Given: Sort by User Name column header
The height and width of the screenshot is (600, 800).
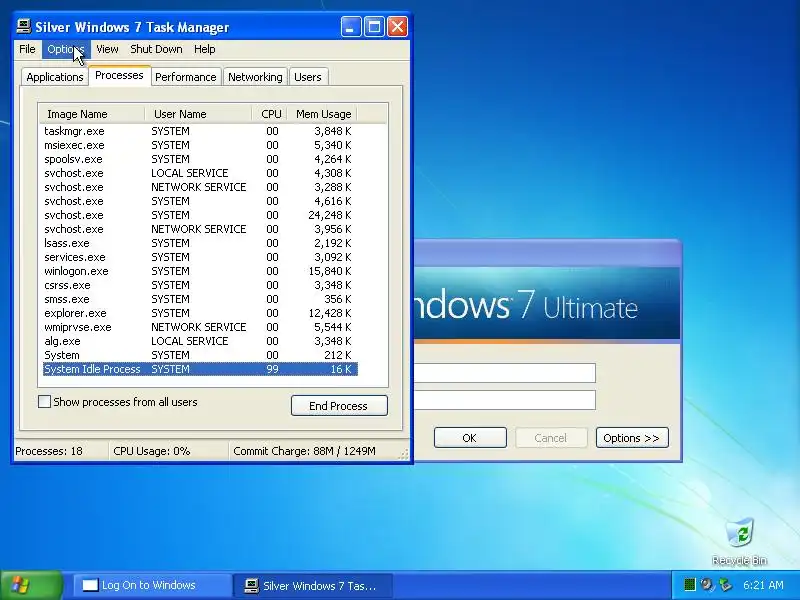Looking at the screenshot, I should point(198,114).
